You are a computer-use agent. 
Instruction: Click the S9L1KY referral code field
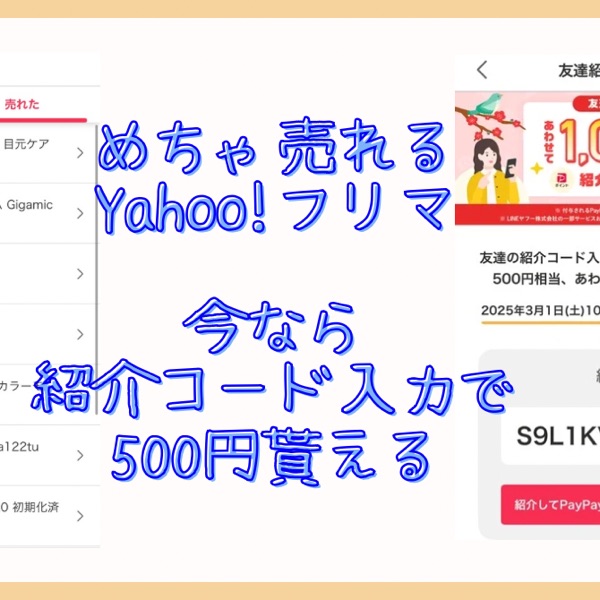coord(550,436)
